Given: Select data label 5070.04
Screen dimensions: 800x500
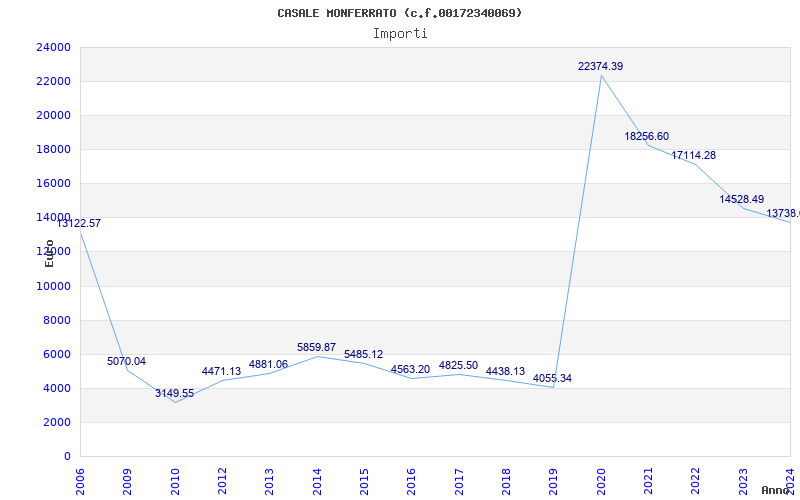Looking at the screenshot, I should [x=126, y=361].
